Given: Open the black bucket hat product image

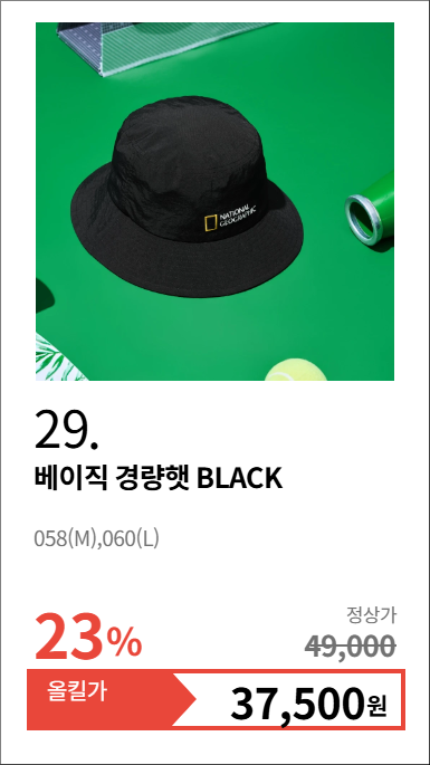Looking at the screenshot, I should [215, 201].
